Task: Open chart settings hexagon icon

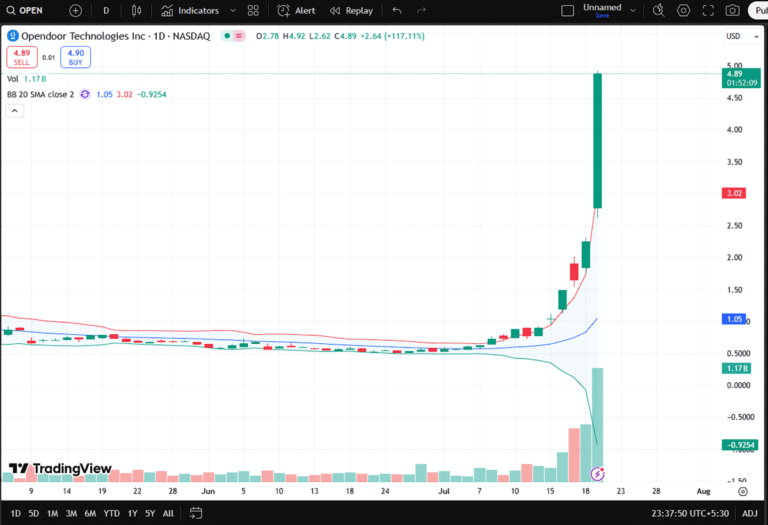Action: coord(683,10)
